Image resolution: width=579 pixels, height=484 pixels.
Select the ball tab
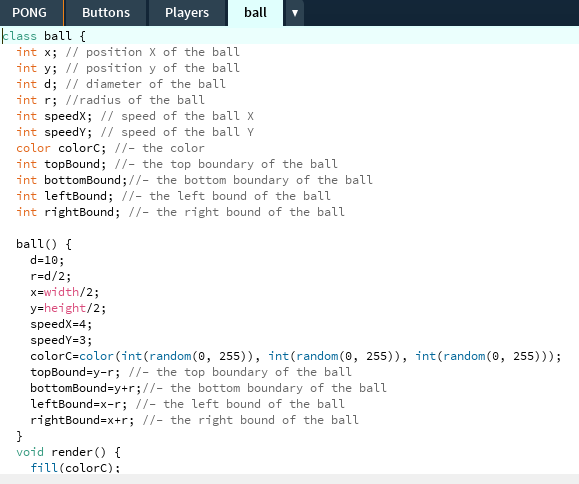(x=256, y=13)
